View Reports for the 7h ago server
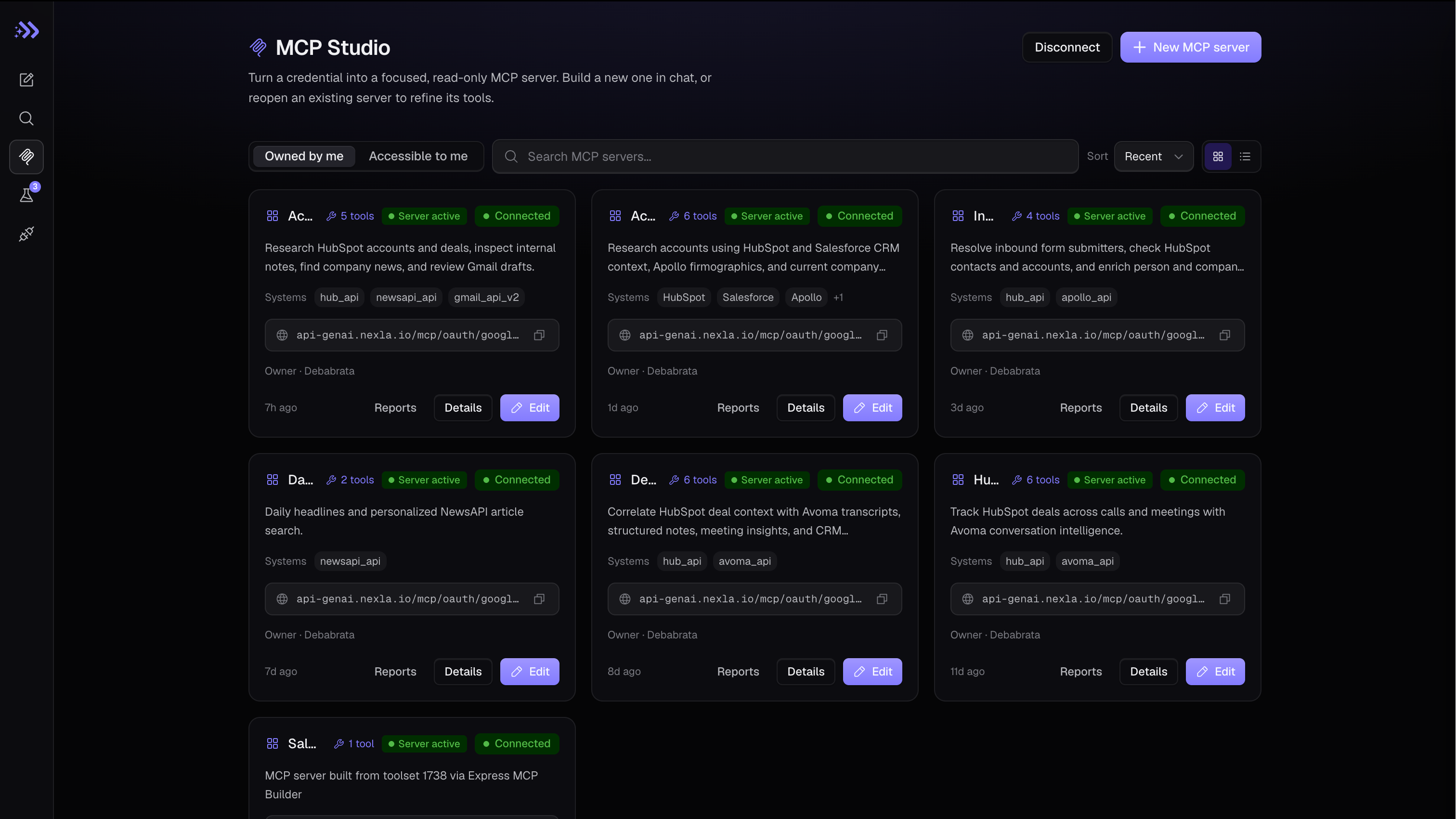 coord(395,408)
